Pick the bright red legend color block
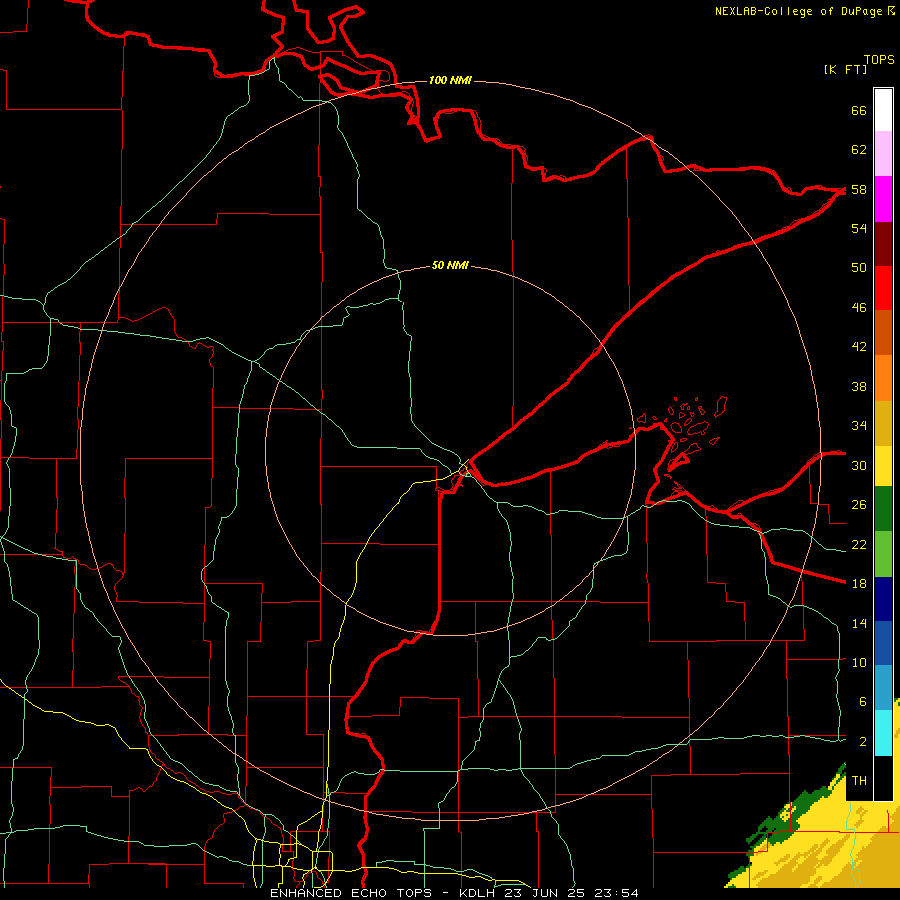Image resolution: width=900 pixels, height=900 pixels. pos(883,288)
